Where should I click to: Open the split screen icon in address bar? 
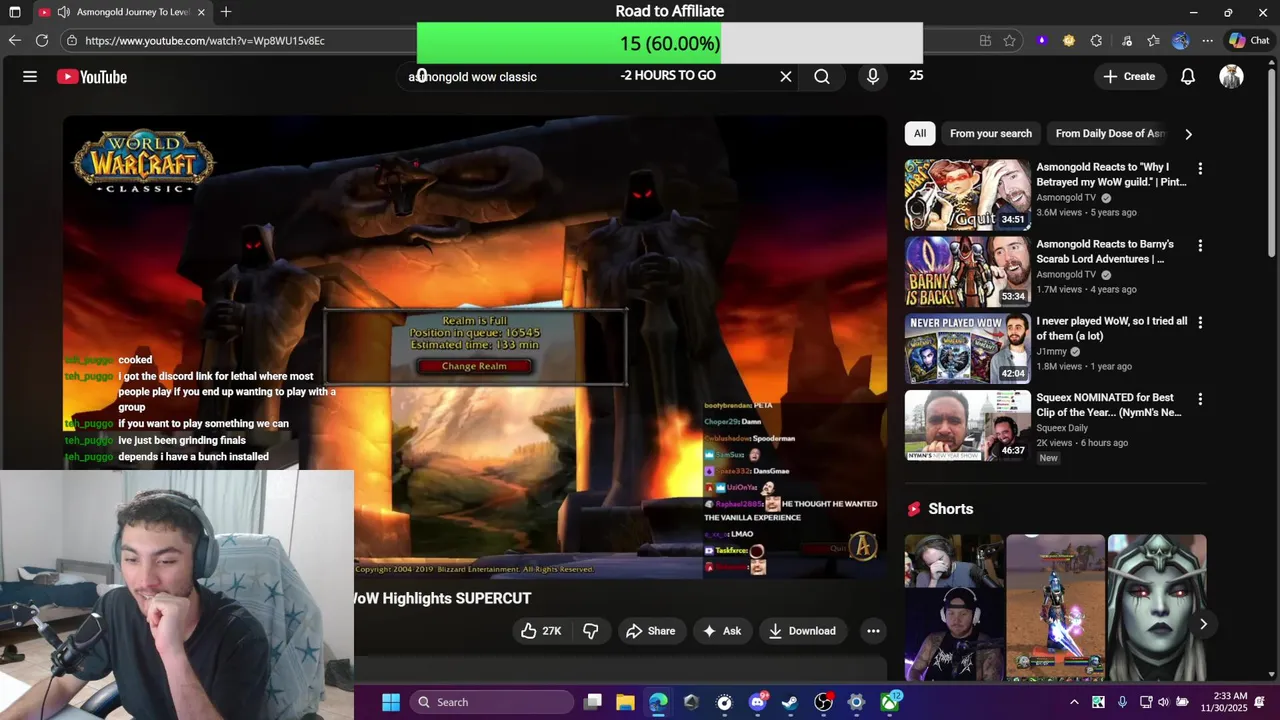[x=985, y=41]
